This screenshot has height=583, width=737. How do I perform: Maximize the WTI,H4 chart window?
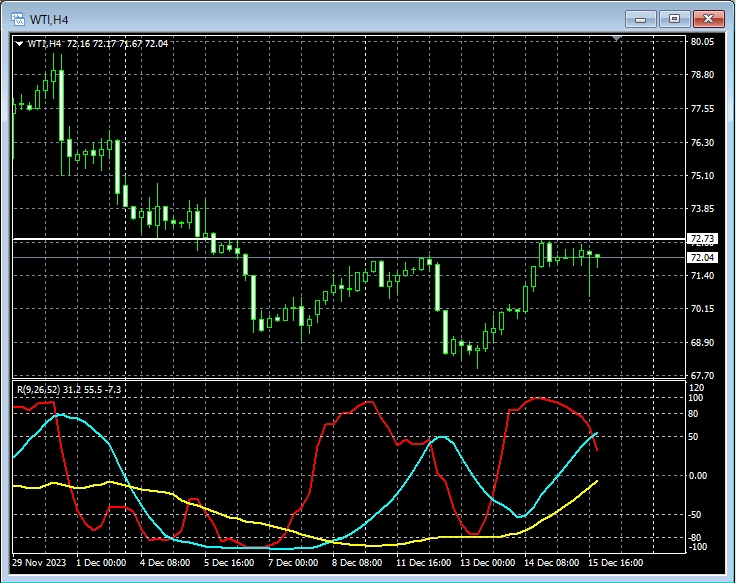coord(675,18)
